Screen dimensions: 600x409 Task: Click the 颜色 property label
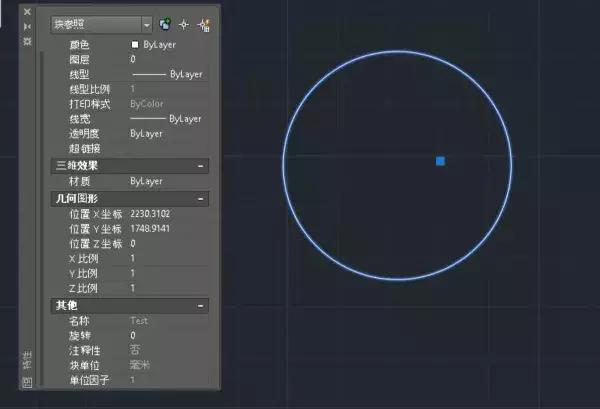point(79,45)
